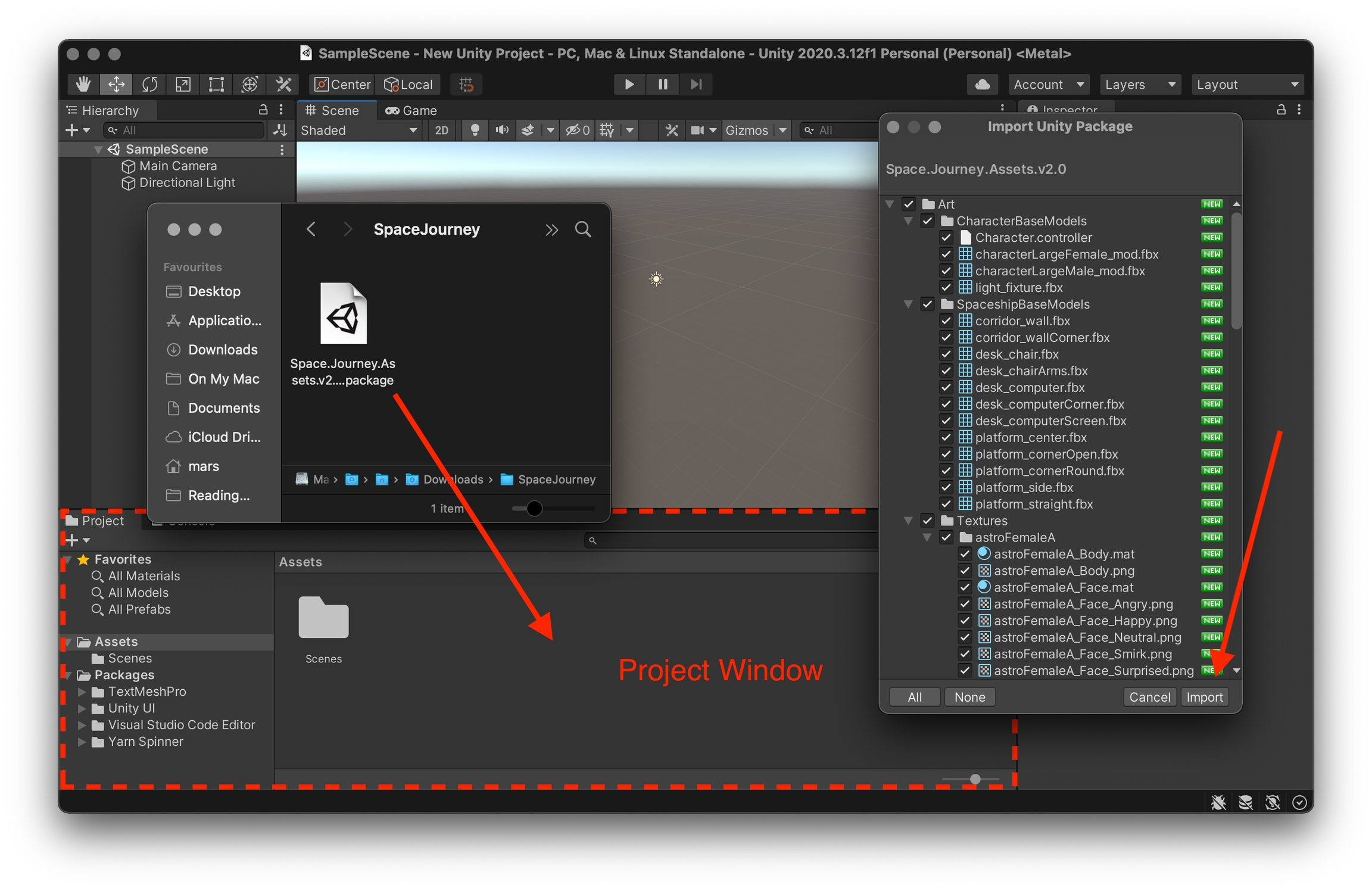Screen dimensions: 1372x890
Task: Uncheck the CharacterBaseModels folder checkbox
Action: [927, 221]
